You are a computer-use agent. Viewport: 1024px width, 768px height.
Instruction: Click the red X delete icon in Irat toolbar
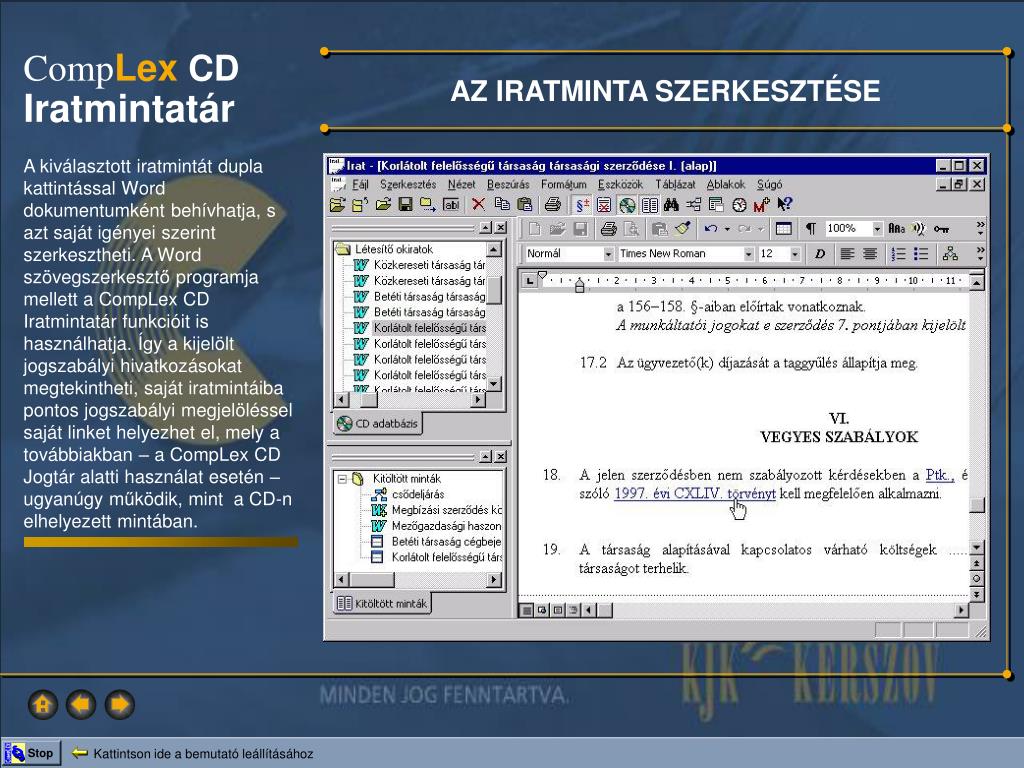click(x=478, y=204)
